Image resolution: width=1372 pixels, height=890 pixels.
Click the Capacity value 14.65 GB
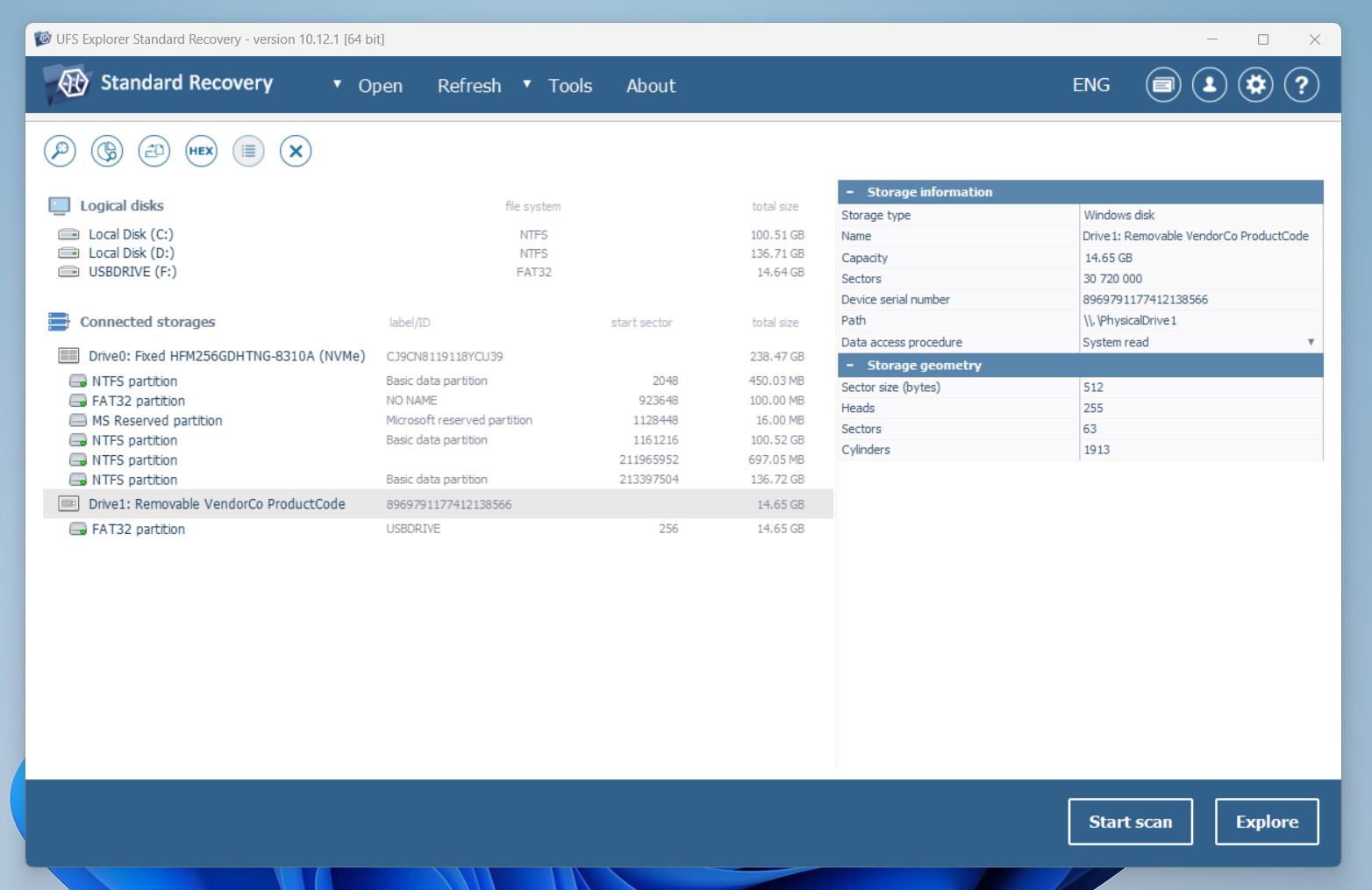click(x=1108, y=258)
